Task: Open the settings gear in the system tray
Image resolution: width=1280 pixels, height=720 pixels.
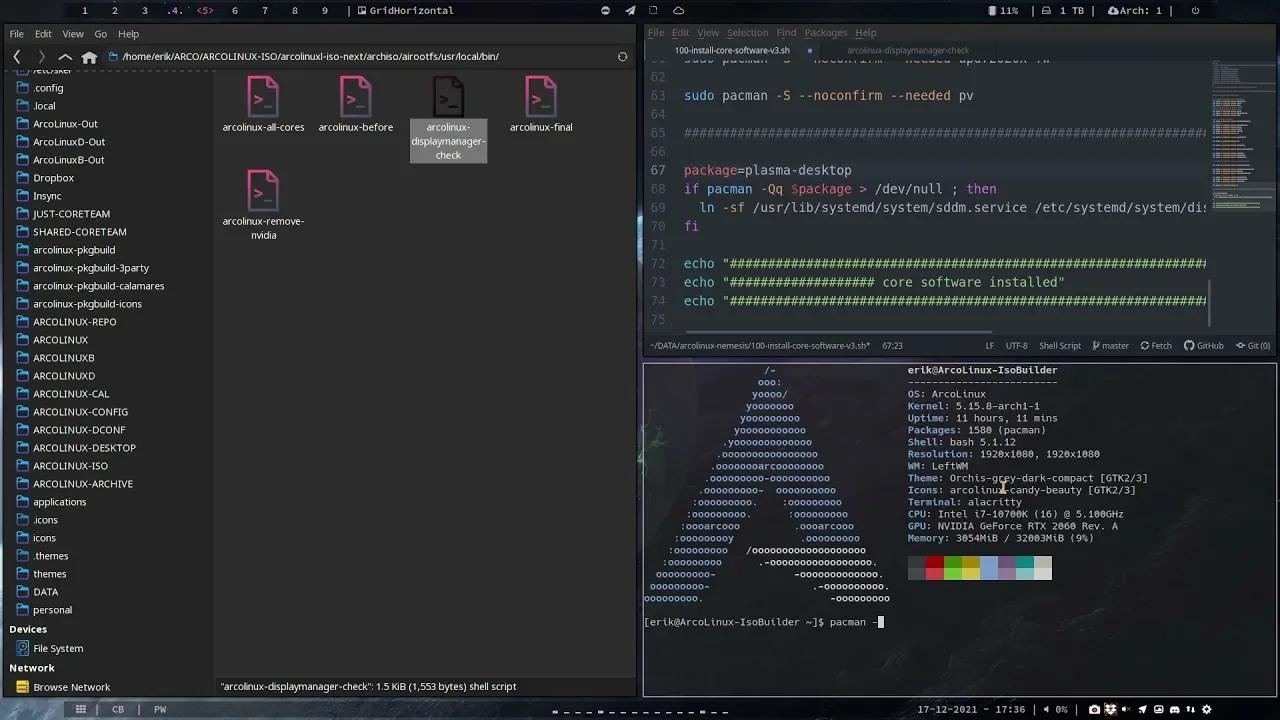Action: pyautogui.click(x=1207, y=710)
